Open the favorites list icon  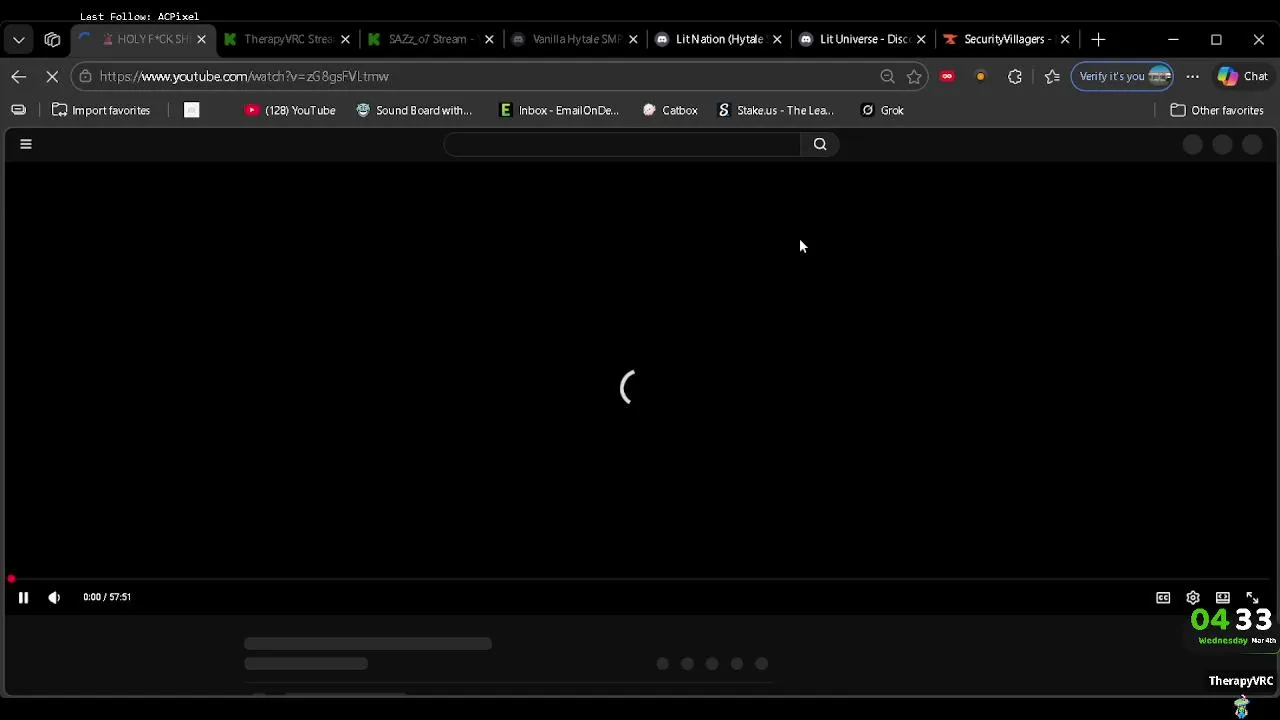click(x=1052, y=76)
